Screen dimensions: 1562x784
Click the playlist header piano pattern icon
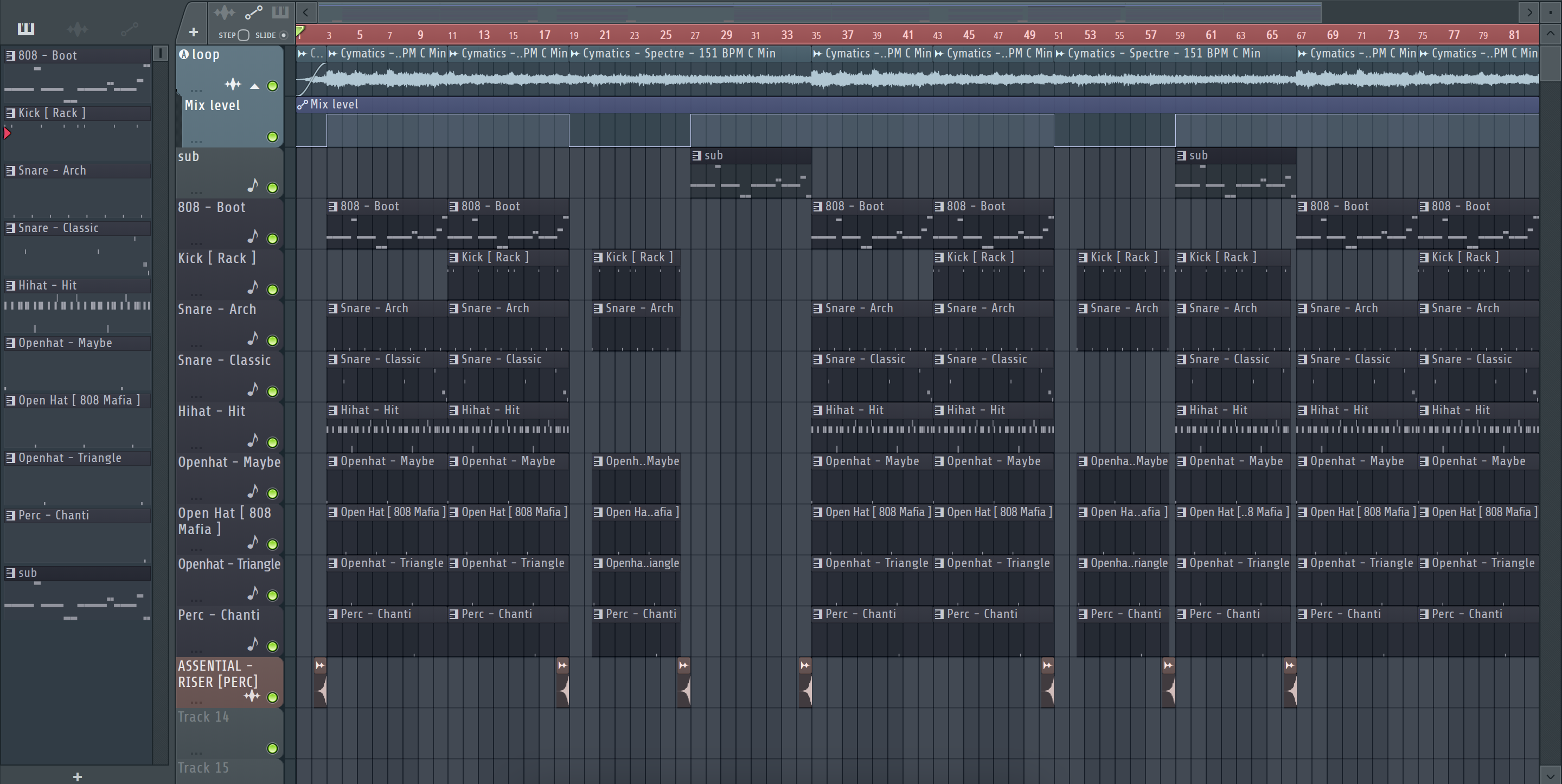point(280,12)
